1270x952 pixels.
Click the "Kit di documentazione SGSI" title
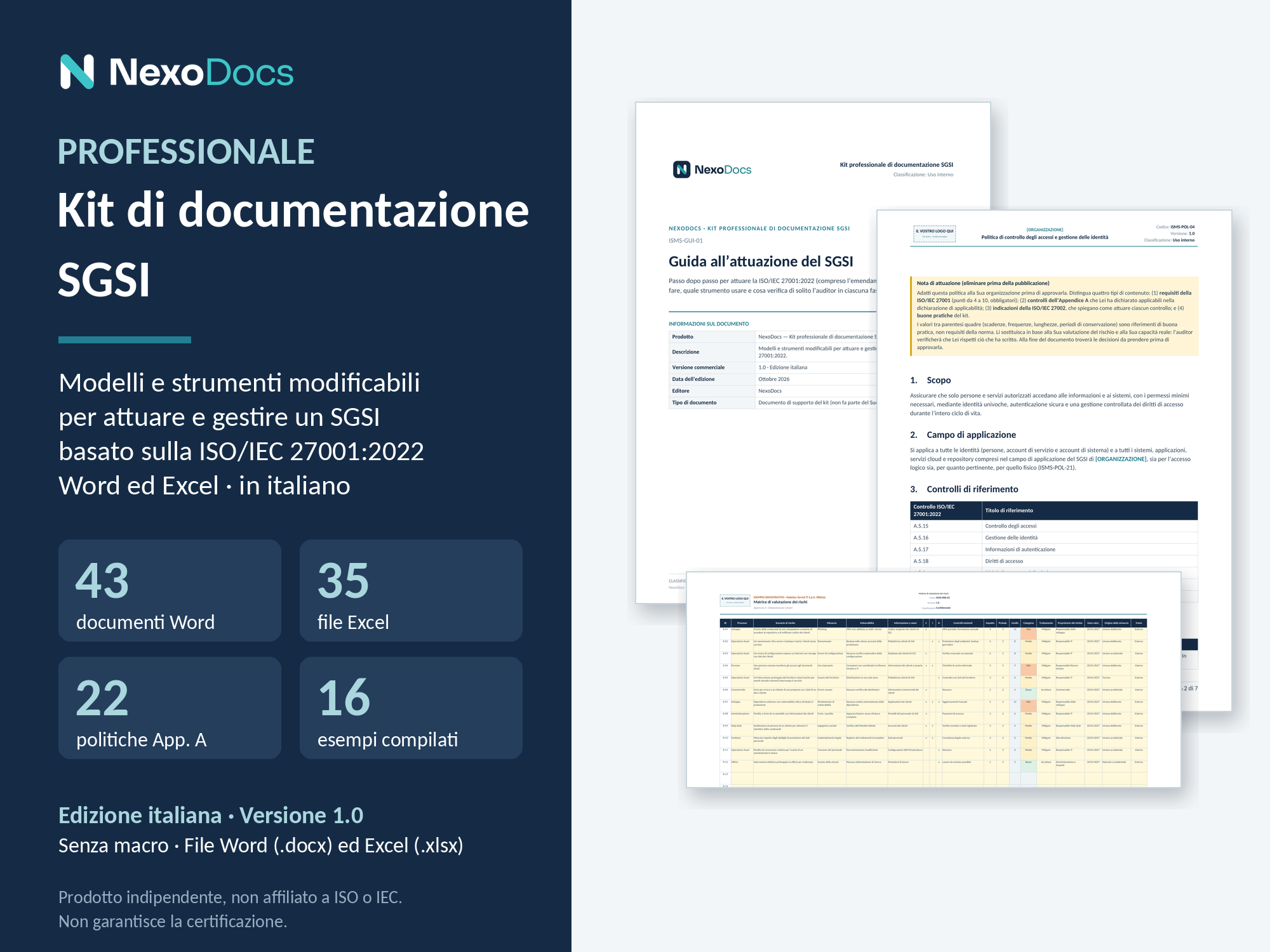[293, 244]
